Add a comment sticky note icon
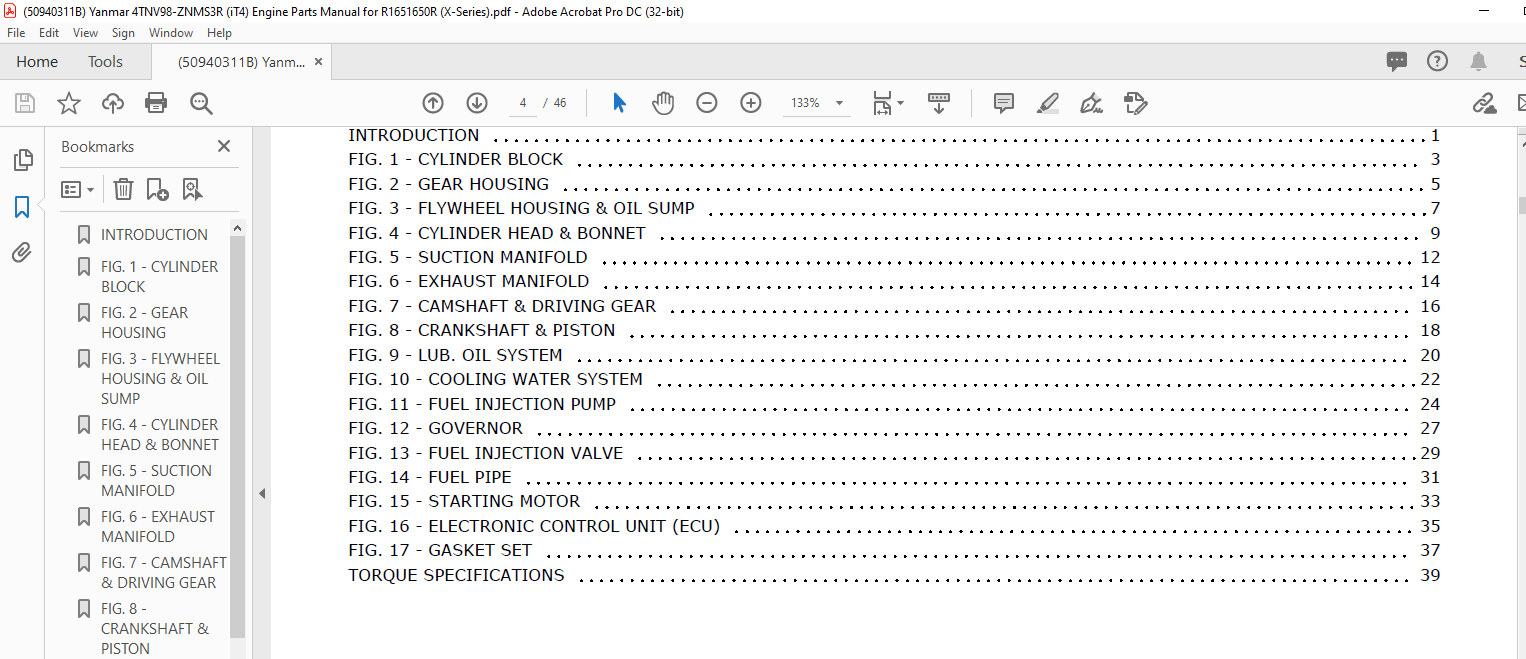 (x=1004, y=103)
